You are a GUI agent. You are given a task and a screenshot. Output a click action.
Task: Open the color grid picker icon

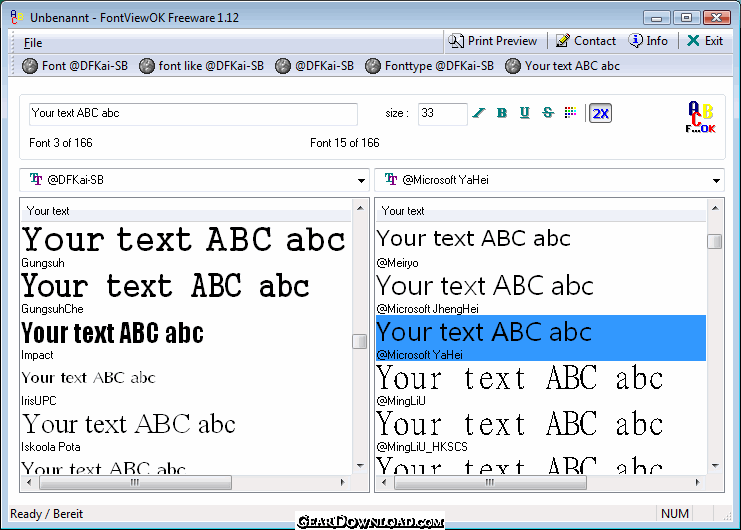(570, 112)
